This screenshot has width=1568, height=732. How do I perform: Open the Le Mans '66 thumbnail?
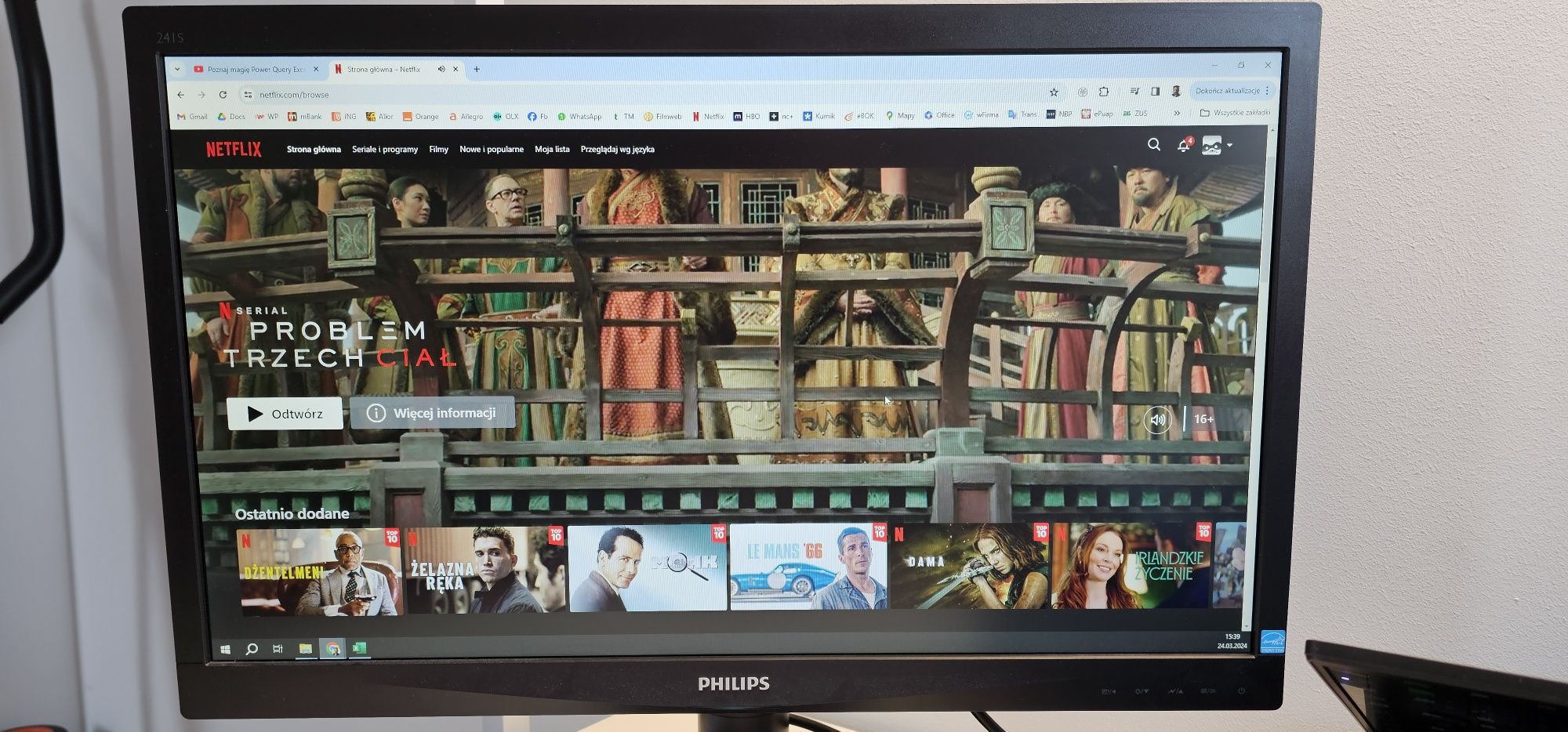click(x=808, y=567)
